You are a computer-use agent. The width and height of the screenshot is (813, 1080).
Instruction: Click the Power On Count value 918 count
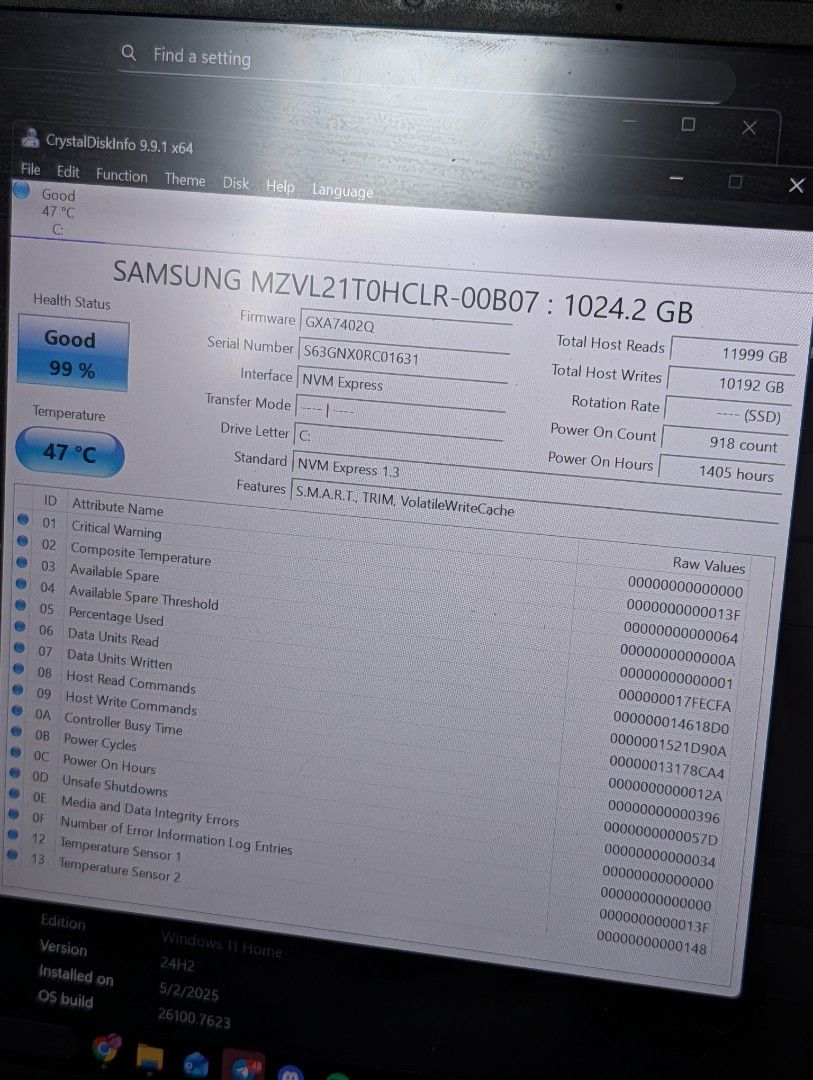pos(724,443)
